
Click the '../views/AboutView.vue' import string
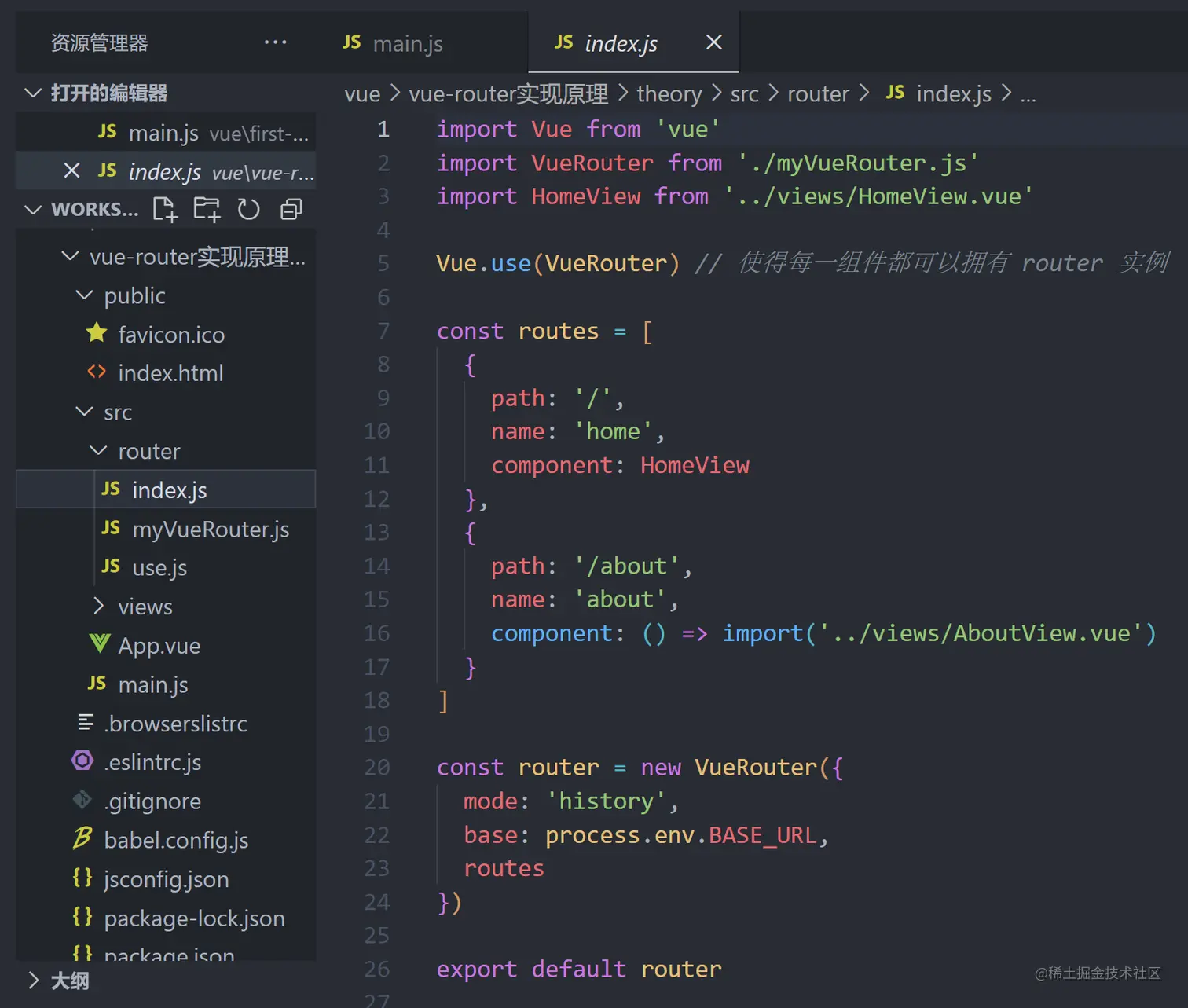981,633
